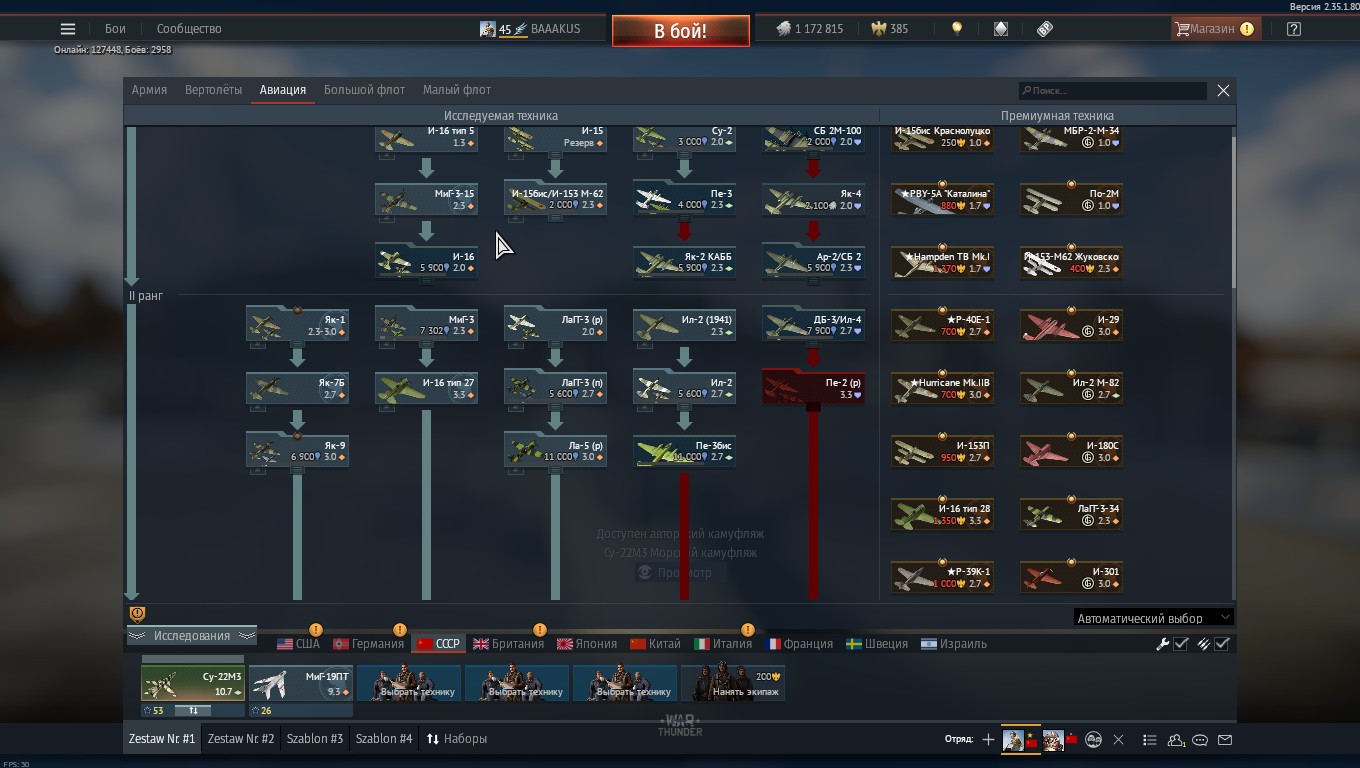Viewport: 1360px width, 768px height.
Task: Select premium И-301 aircraft card
Action: tap(1071, 577)
